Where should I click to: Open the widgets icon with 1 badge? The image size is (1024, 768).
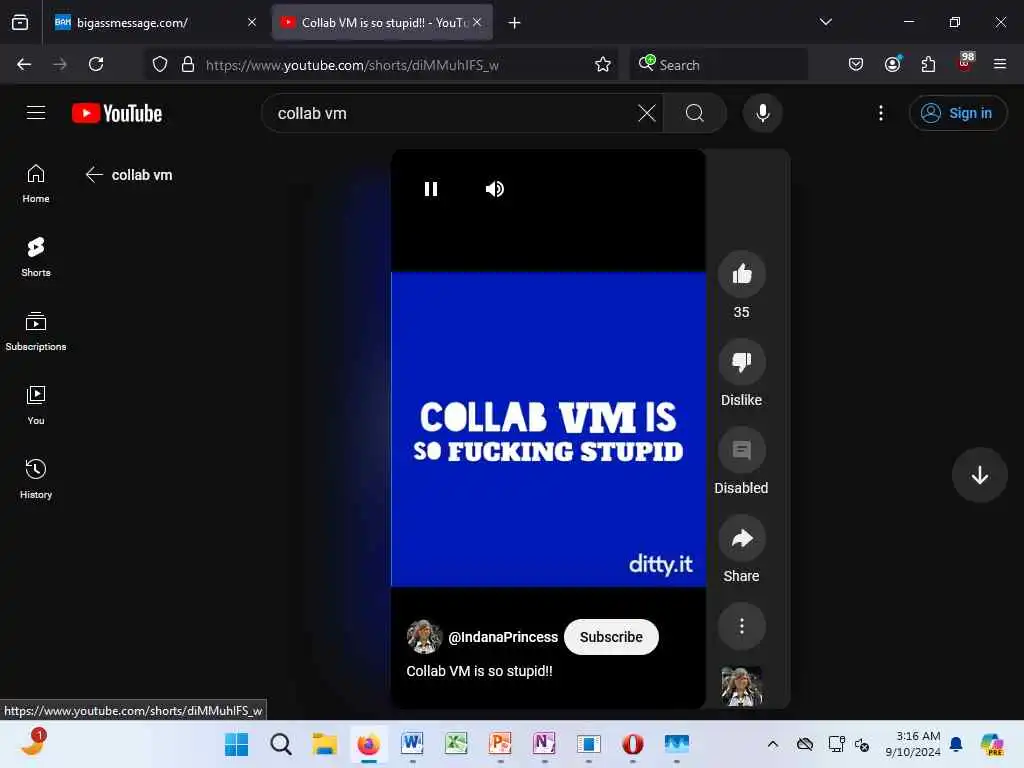[33, 743]
